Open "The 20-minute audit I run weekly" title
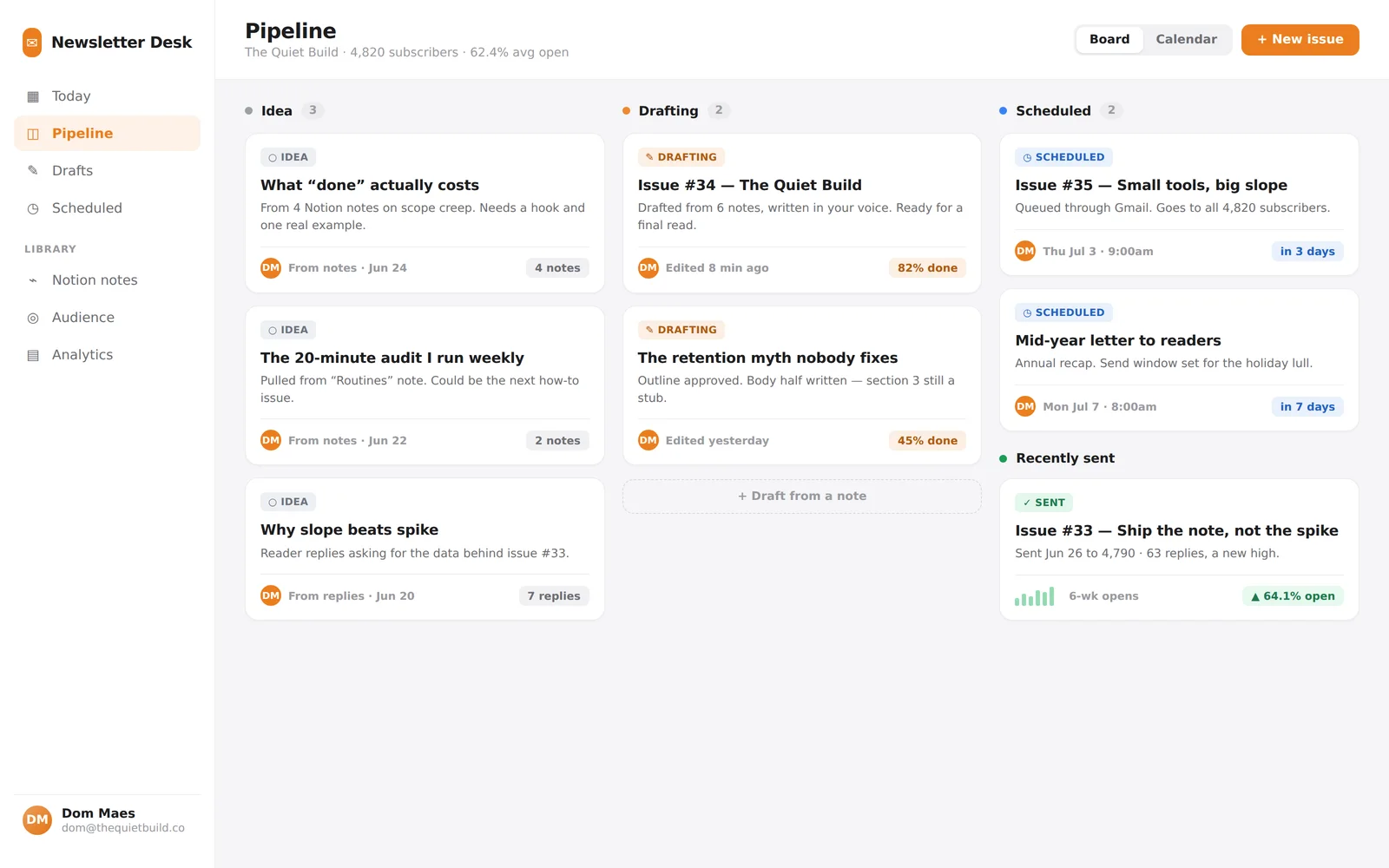This screenshot has height=868, width=1389. (392, 358)
